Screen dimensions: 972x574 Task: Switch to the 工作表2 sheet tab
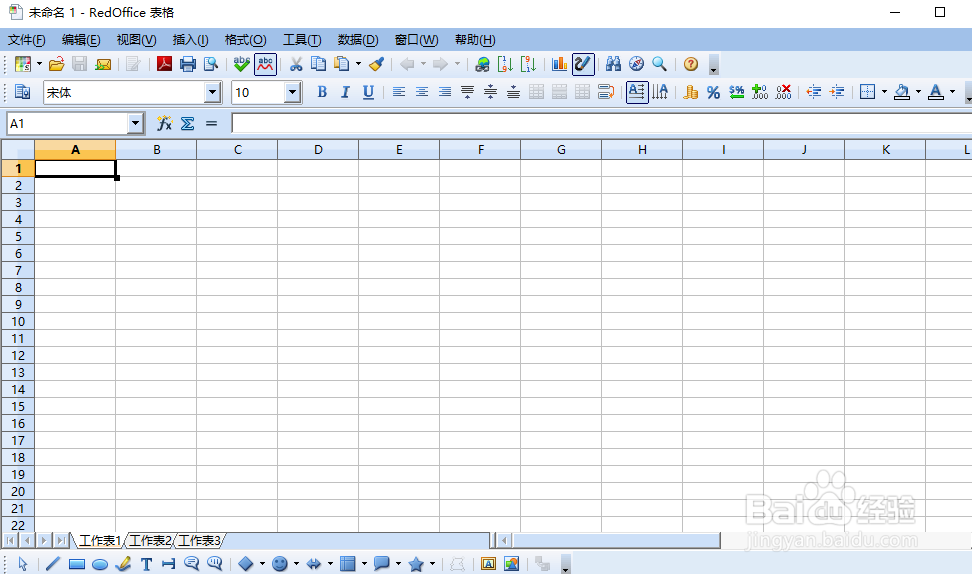point(150,541)
